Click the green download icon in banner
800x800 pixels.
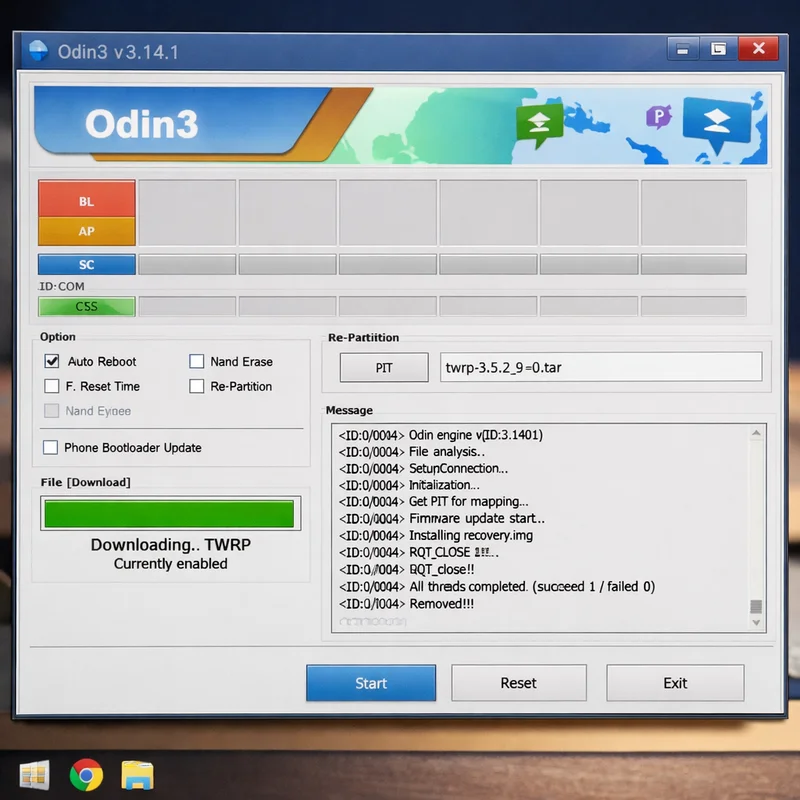[539, 125]
